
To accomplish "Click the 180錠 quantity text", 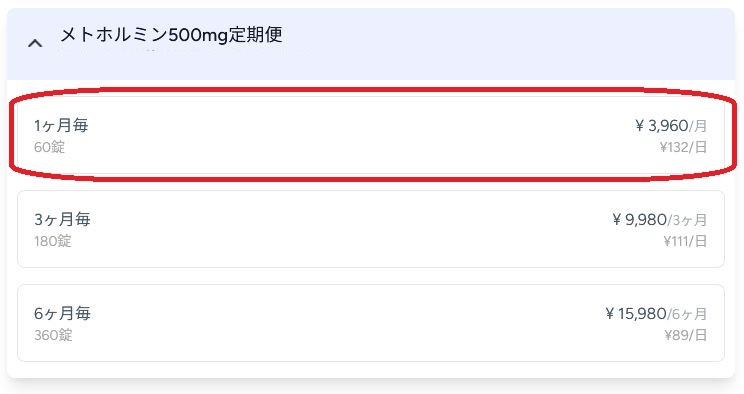I will click(53, 241).
